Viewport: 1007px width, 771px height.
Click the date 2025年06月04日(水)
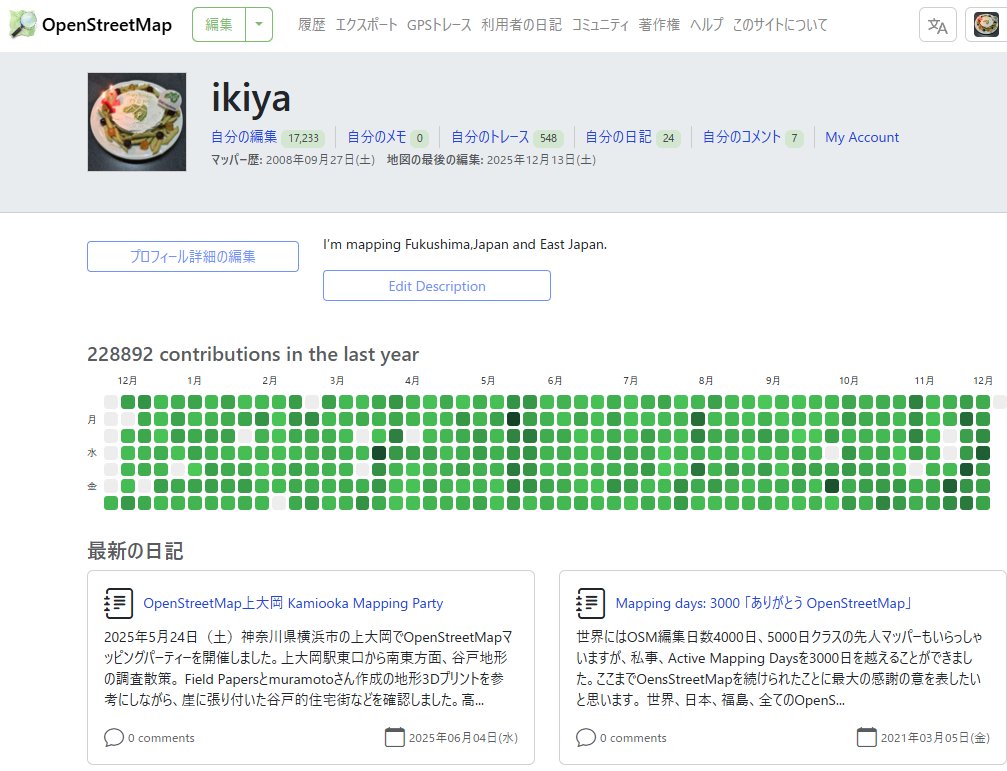pyautogui.click(x=463, y=738)
